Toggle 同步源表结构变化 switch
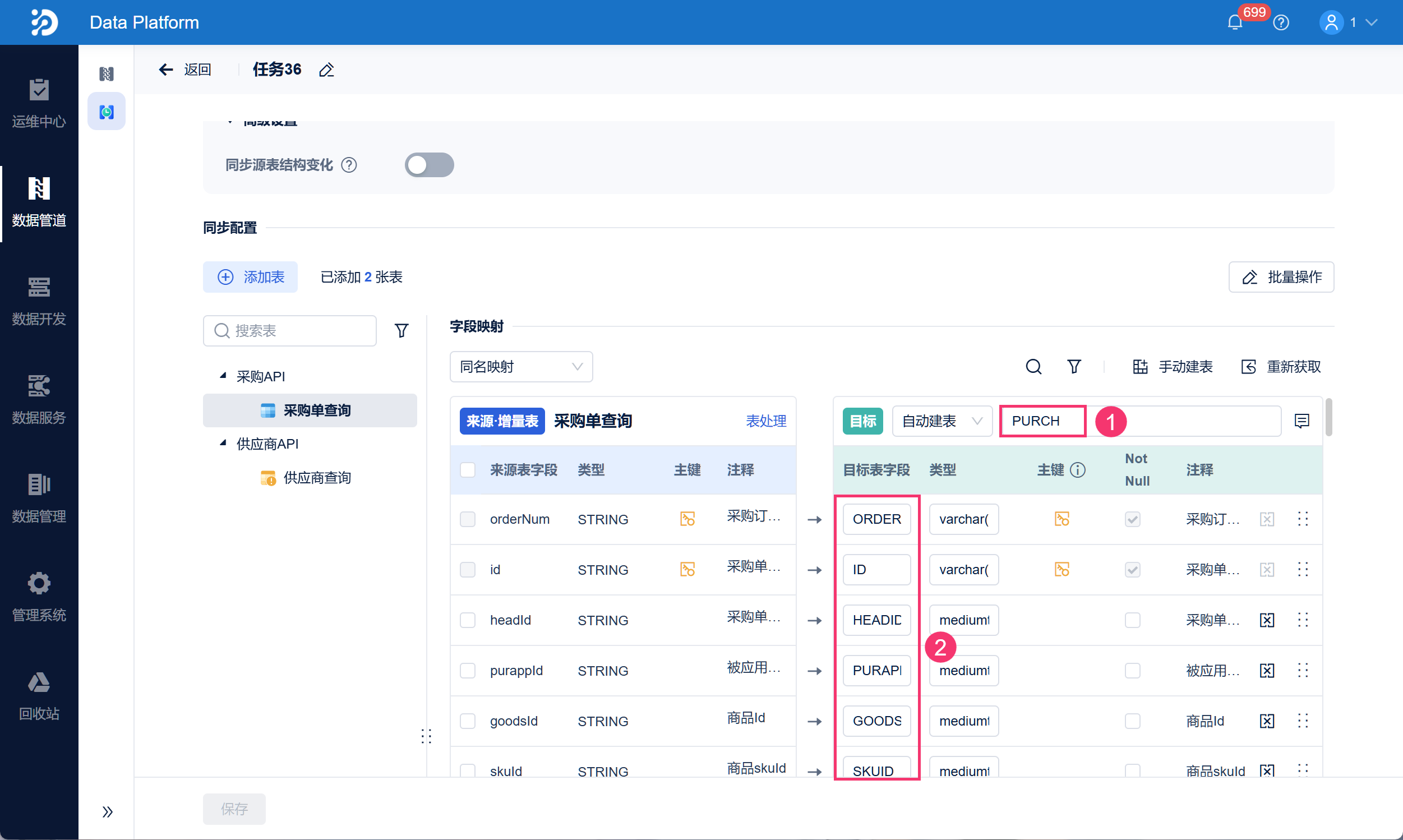 click(429, 165)
